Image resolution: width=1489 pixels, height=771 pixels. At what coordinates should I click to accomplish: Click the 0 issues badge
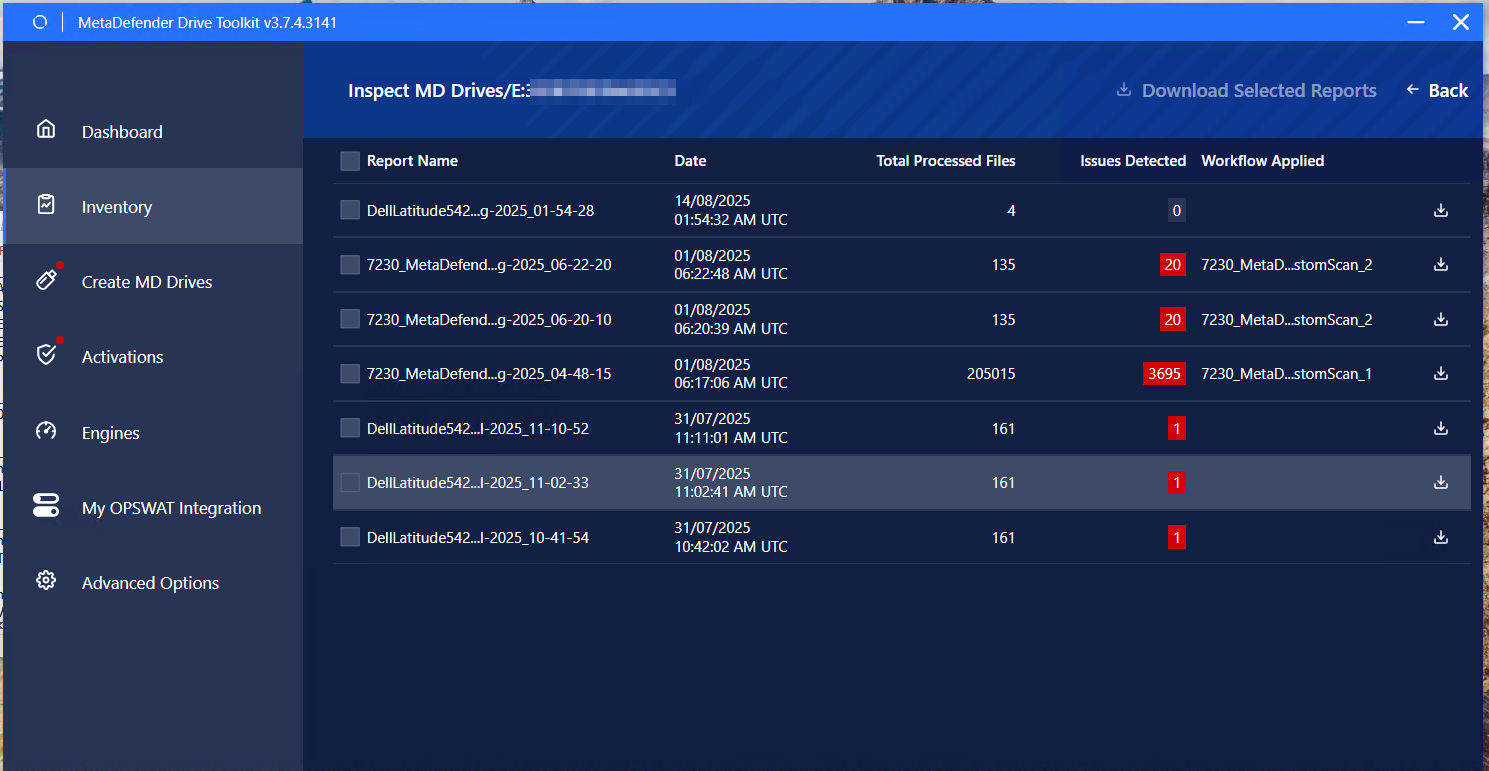pyautogui.click(x=1177, y=211)
